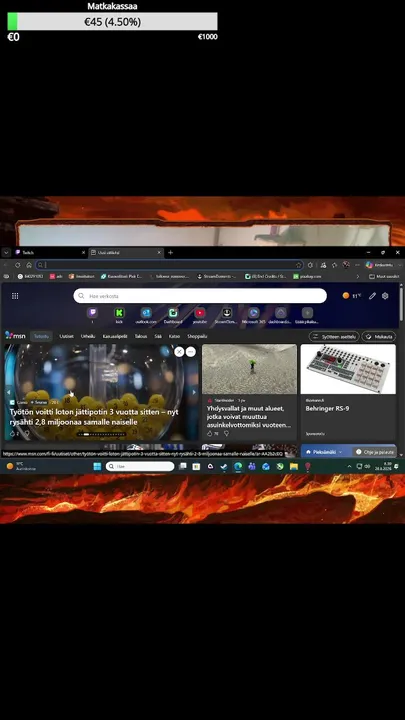This screenshot has height=720, width=405.
Task: Open the new tab plus button
Action: tap(170, 253)
